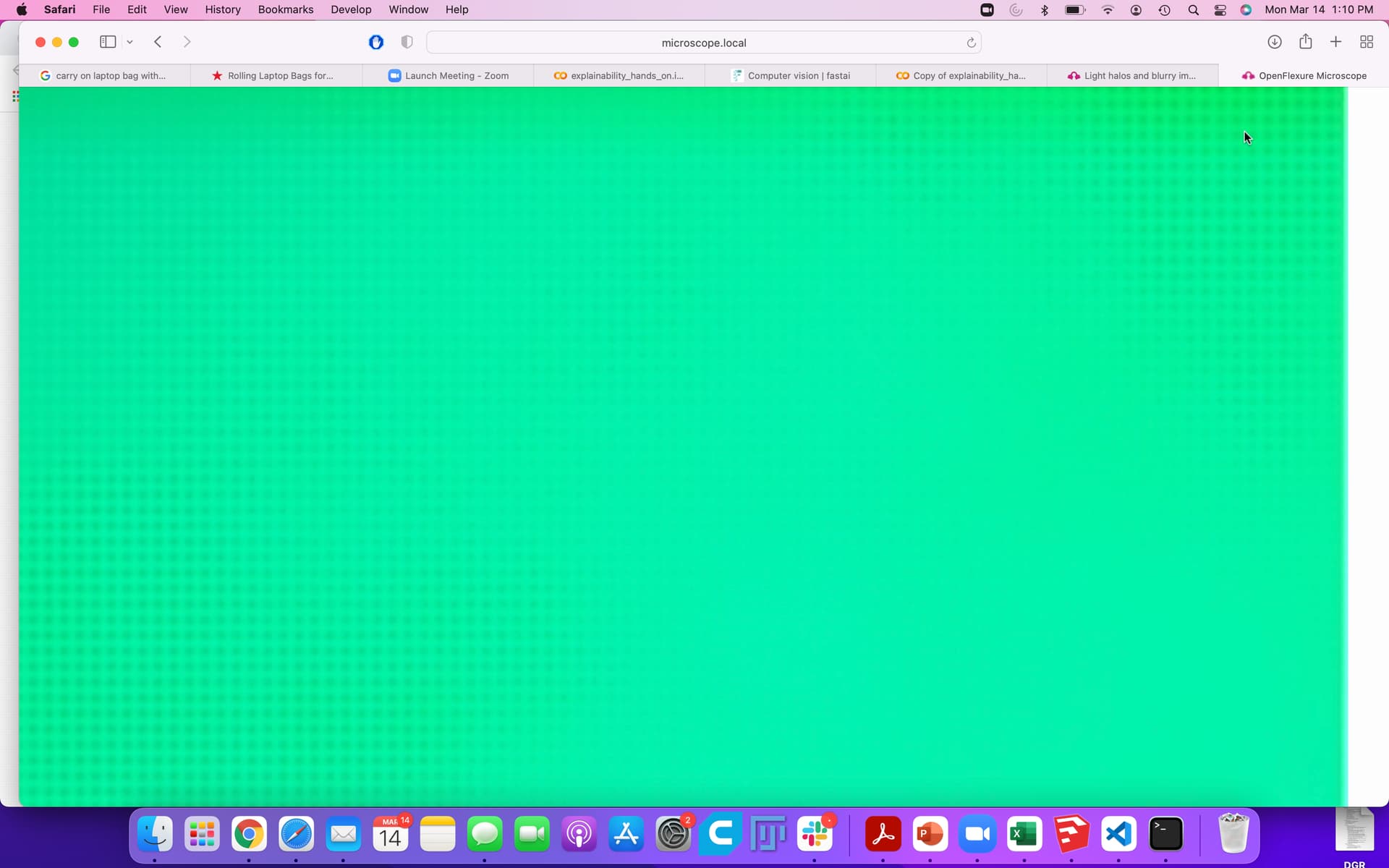Open the File menu
Screen dimensions: 1389x868
pos(101,9)
